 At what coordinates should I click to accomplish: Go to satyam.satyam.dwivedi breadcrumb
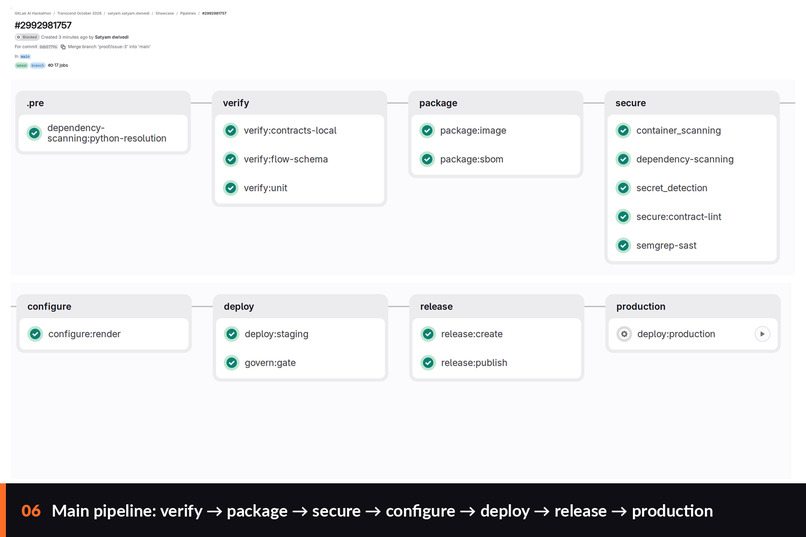pos(129,13)
